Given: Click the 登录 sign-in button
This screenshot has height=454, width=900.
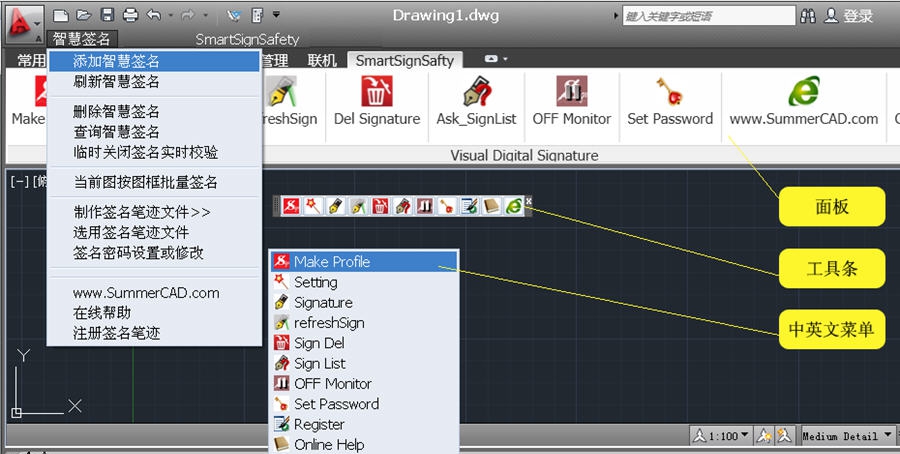Looking at the screenshot, I should click(849, 16).
